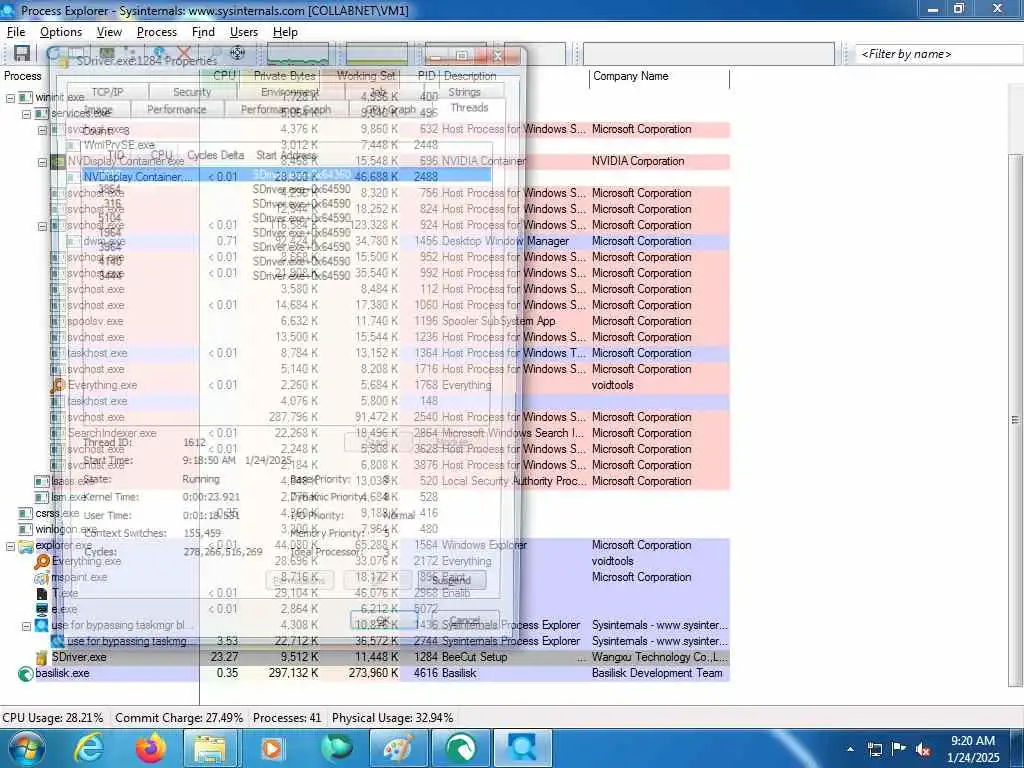Click the muted volume tray icon
1024x768 pixels.
[x=923, y=749]
